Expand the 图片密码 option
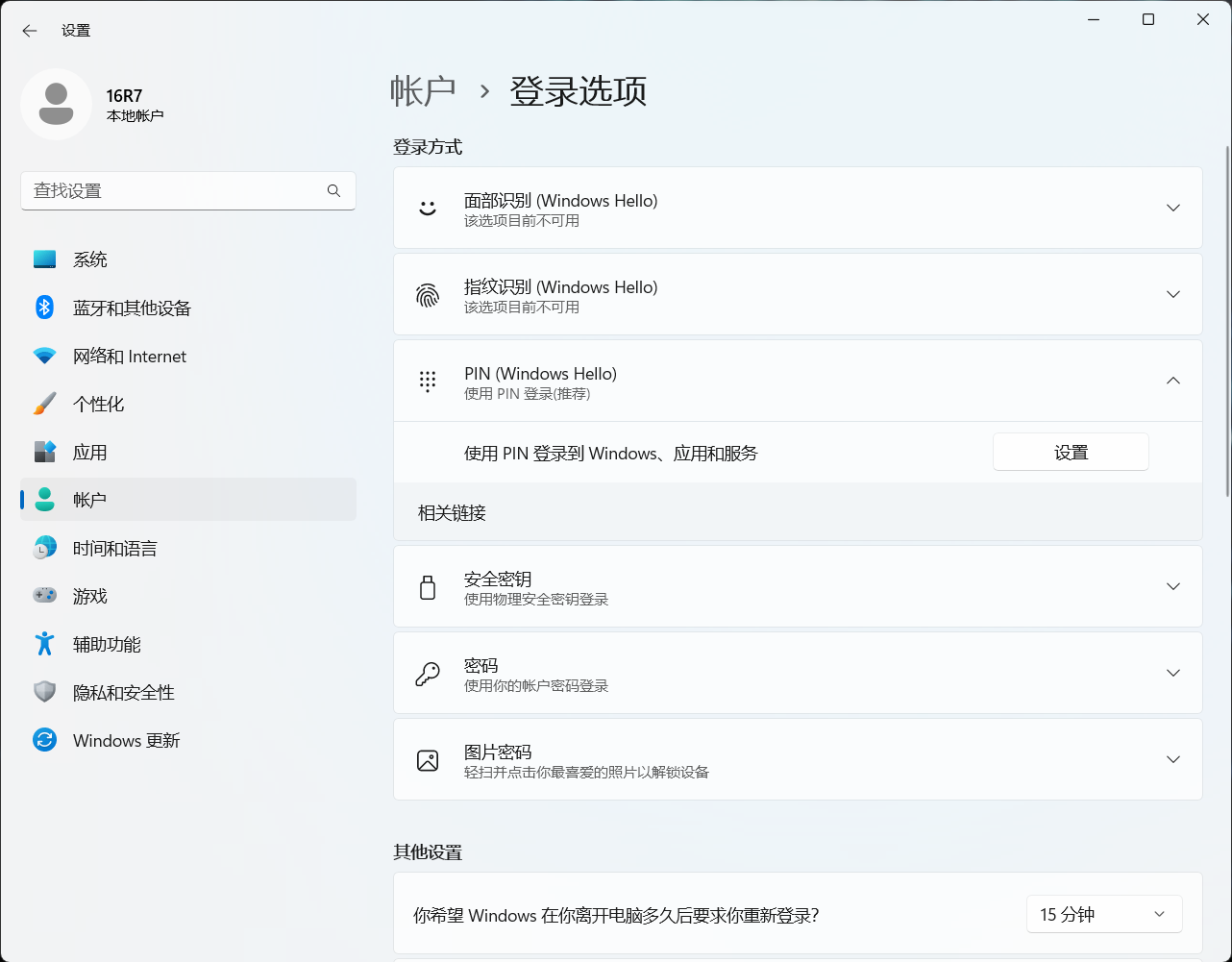 click(x=1172, y=759)
